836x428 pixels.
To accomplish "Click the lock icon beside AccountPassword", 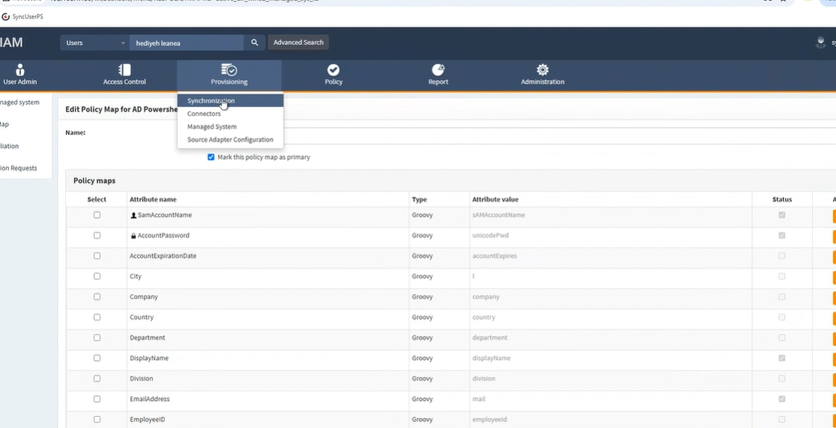I will point(133,236).
